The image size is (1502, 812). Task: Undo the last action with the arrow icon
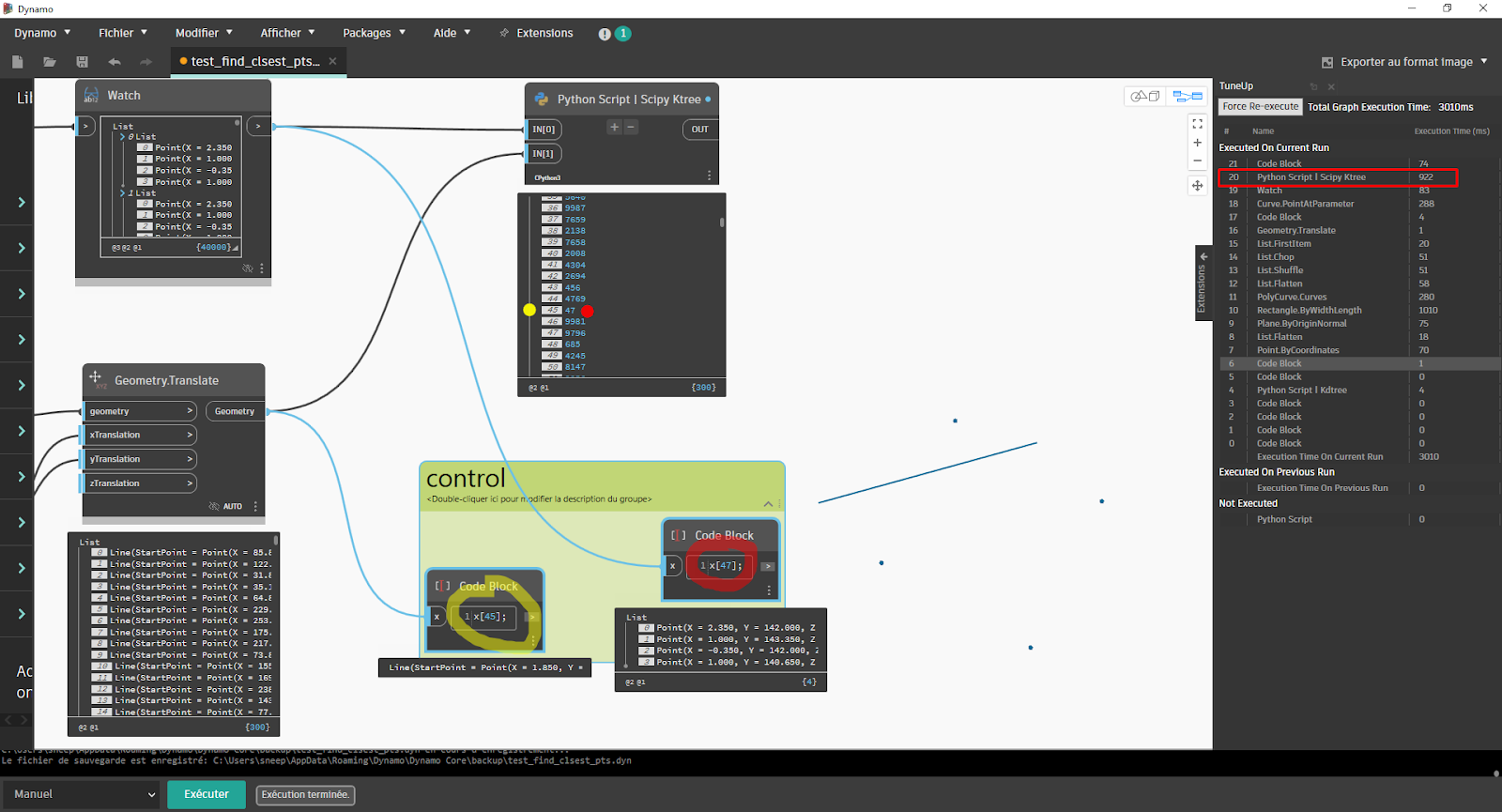point(115,62)
